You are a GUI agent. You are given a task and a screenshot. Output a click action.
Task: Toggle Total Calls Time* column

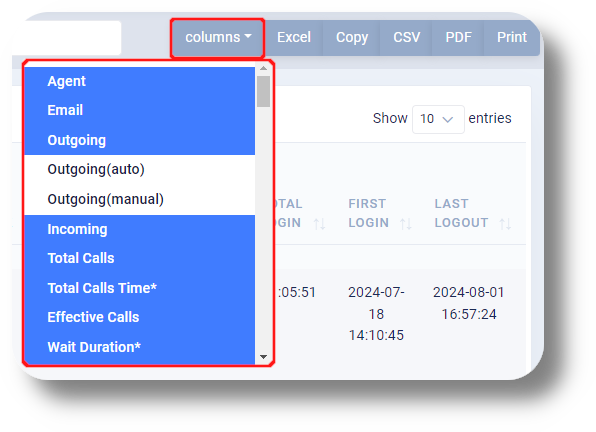[139, 288]
